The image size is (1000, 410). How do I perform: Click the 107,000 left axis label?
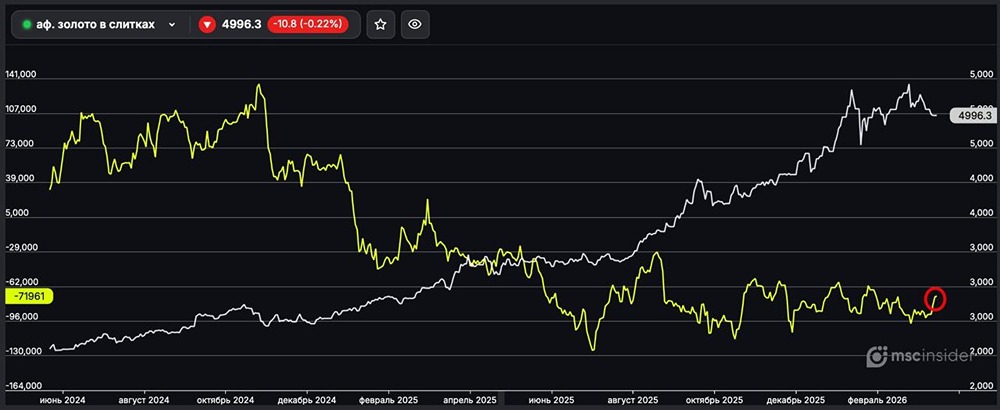pyautogui.click(x=21, y=110)
